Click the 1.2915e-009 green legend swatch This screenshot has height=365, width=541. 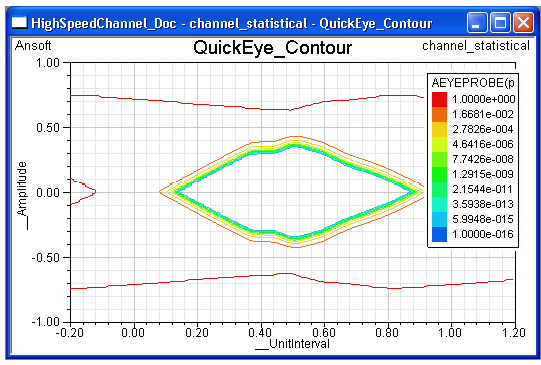[439, 174]
